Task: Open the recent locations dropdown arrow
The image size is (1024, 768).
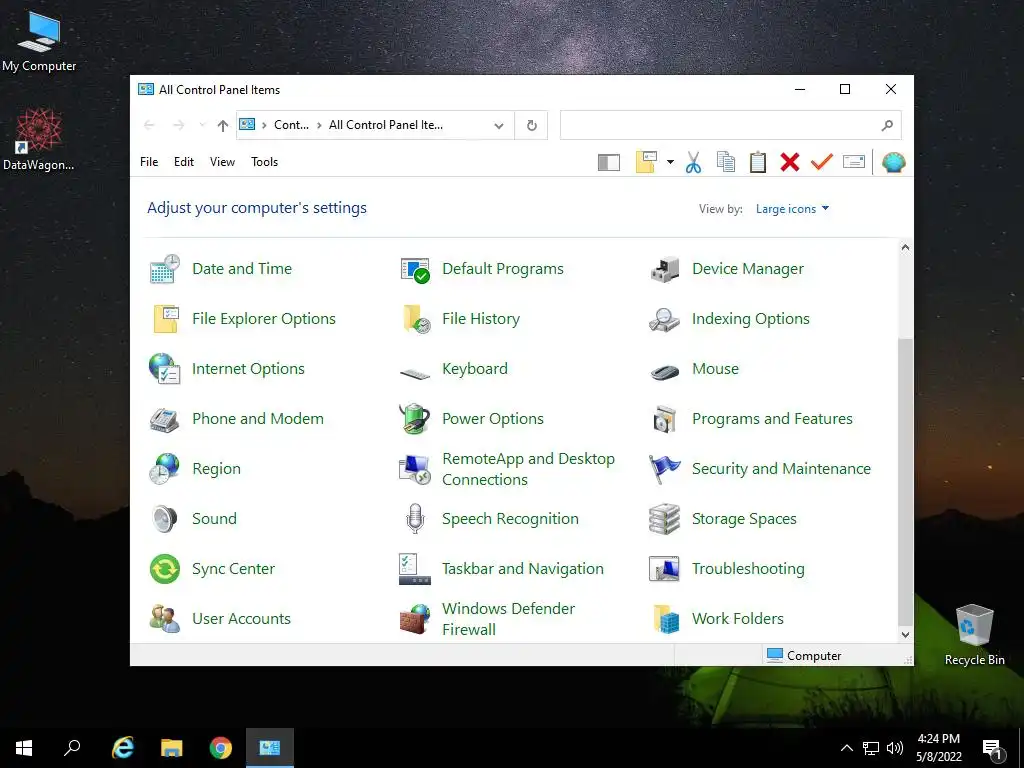Action: click(x=202, y=125)
